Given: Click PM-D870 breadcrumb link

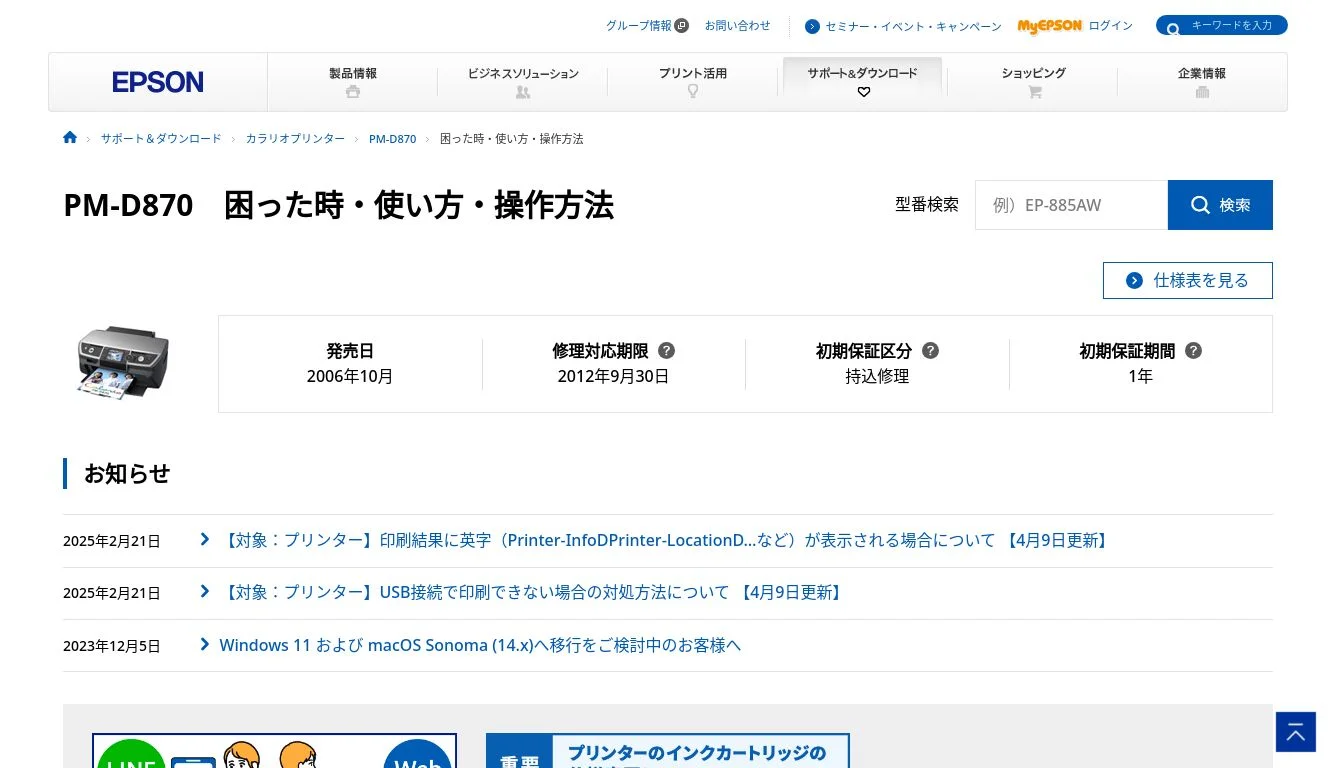Looking at the screenshot, I should (392, 139).
